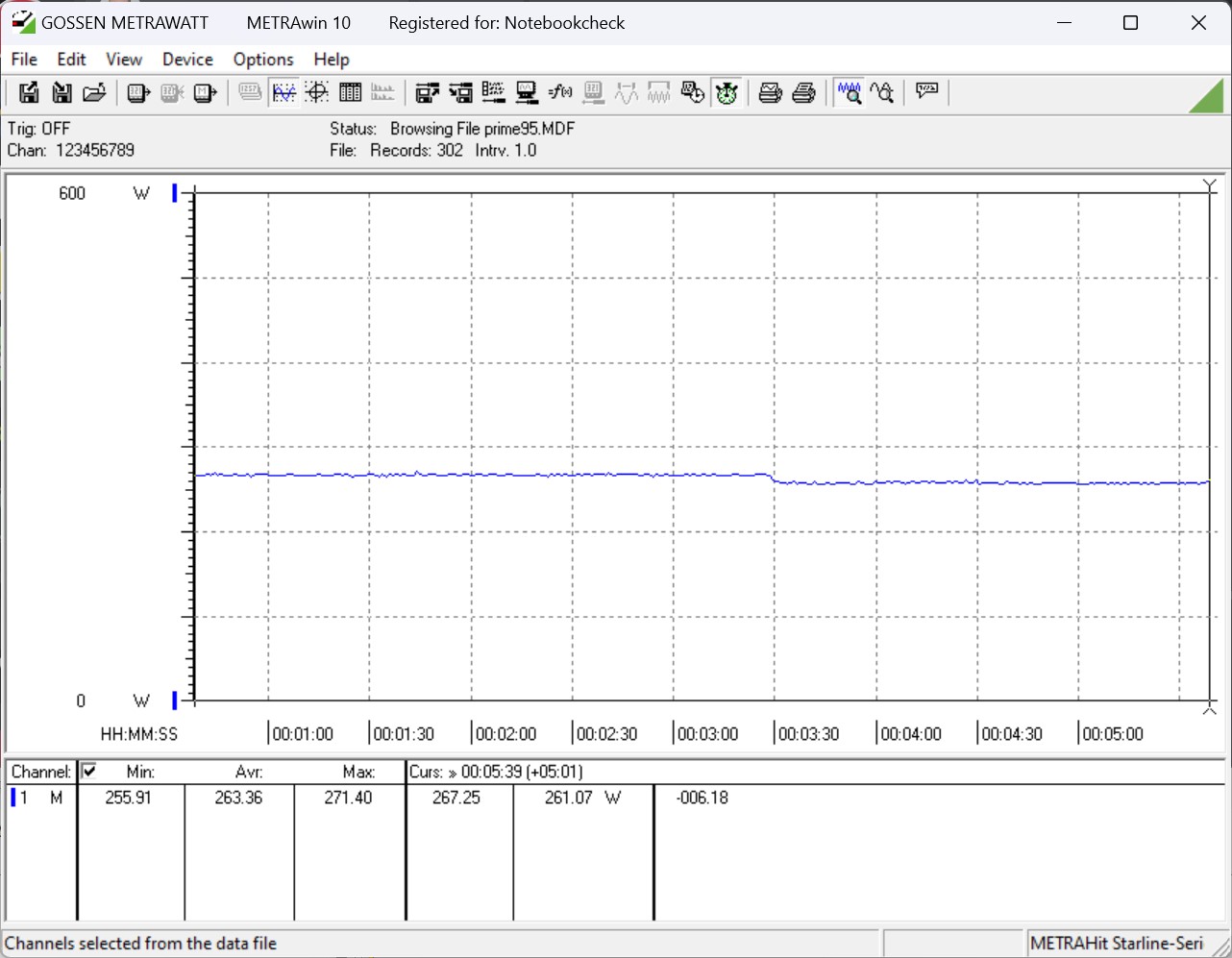Click the f(x) math function icon
This screenshot has height=958, width=1232.
coord(559,92)
